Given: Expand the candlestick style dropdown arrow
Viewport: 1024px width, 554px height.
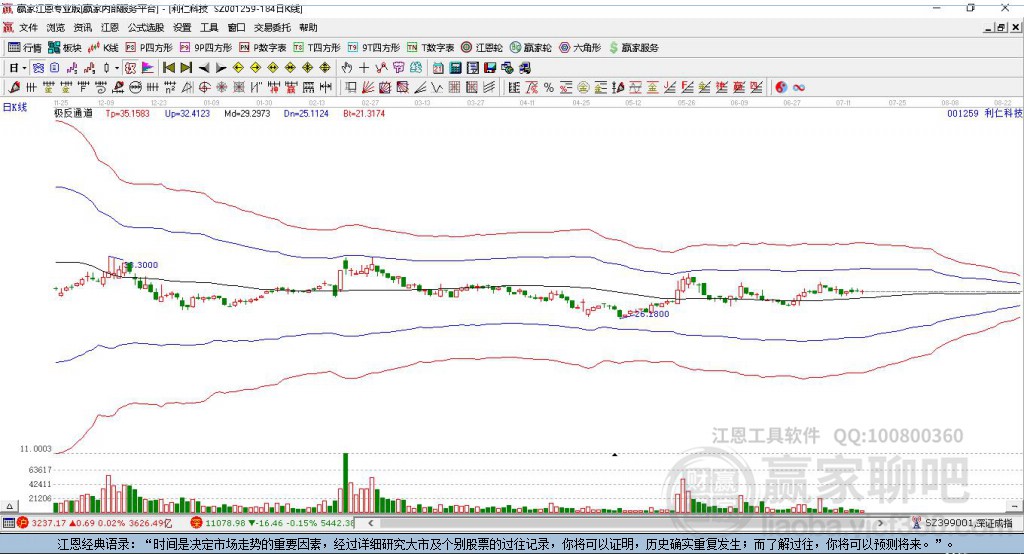Looking at the screenshot, I should click(117, 68).
